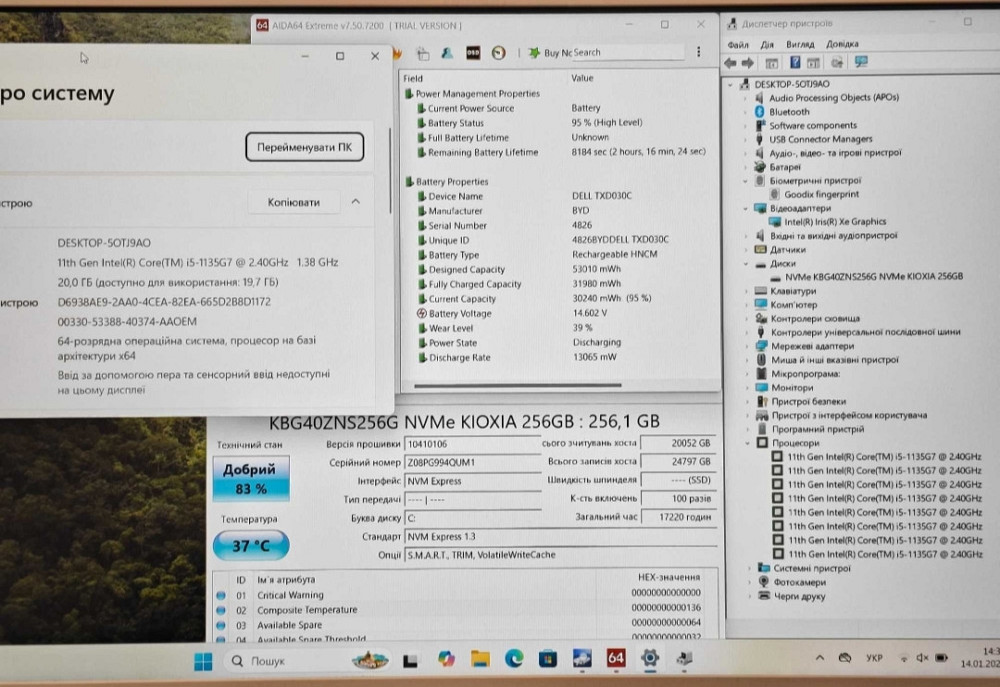The image size is (1000, 687).
Task: Click the muted volume icon in system tray
Action: click(923, 658)
